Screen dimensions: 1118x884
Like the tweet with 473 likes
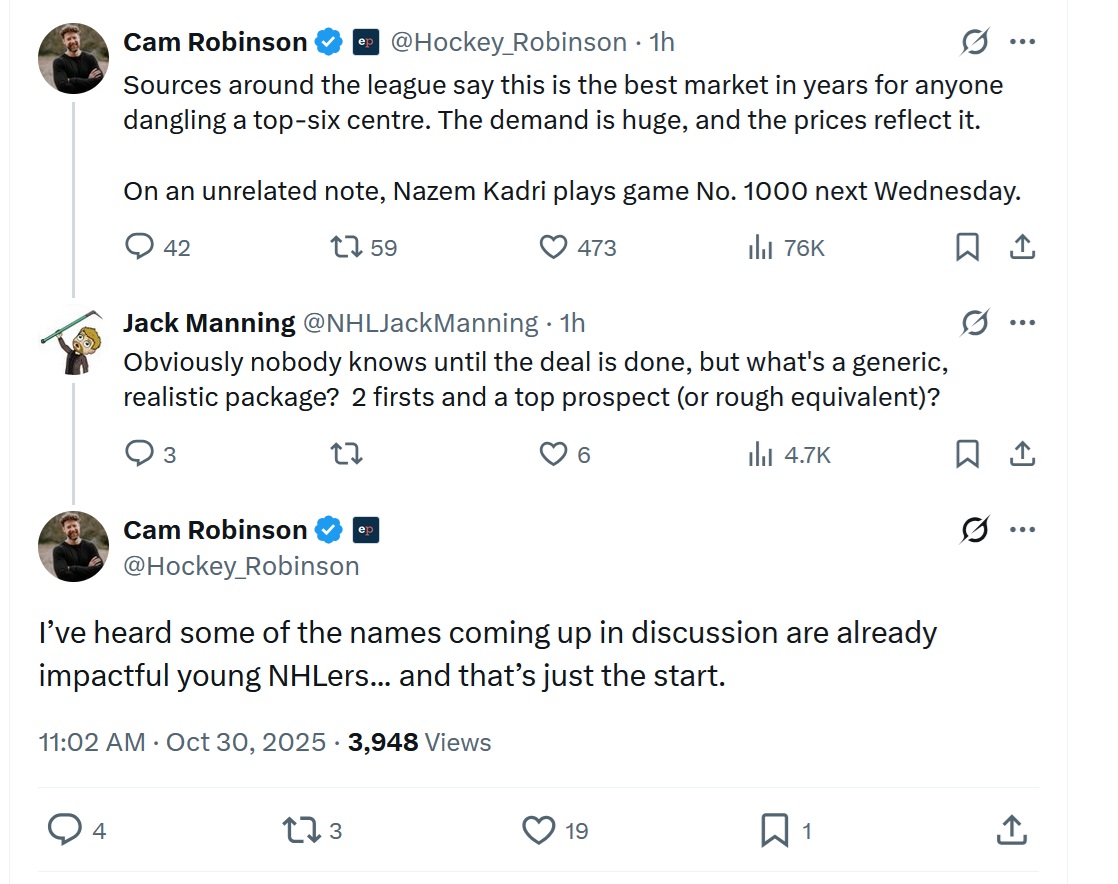click(553, 247)
